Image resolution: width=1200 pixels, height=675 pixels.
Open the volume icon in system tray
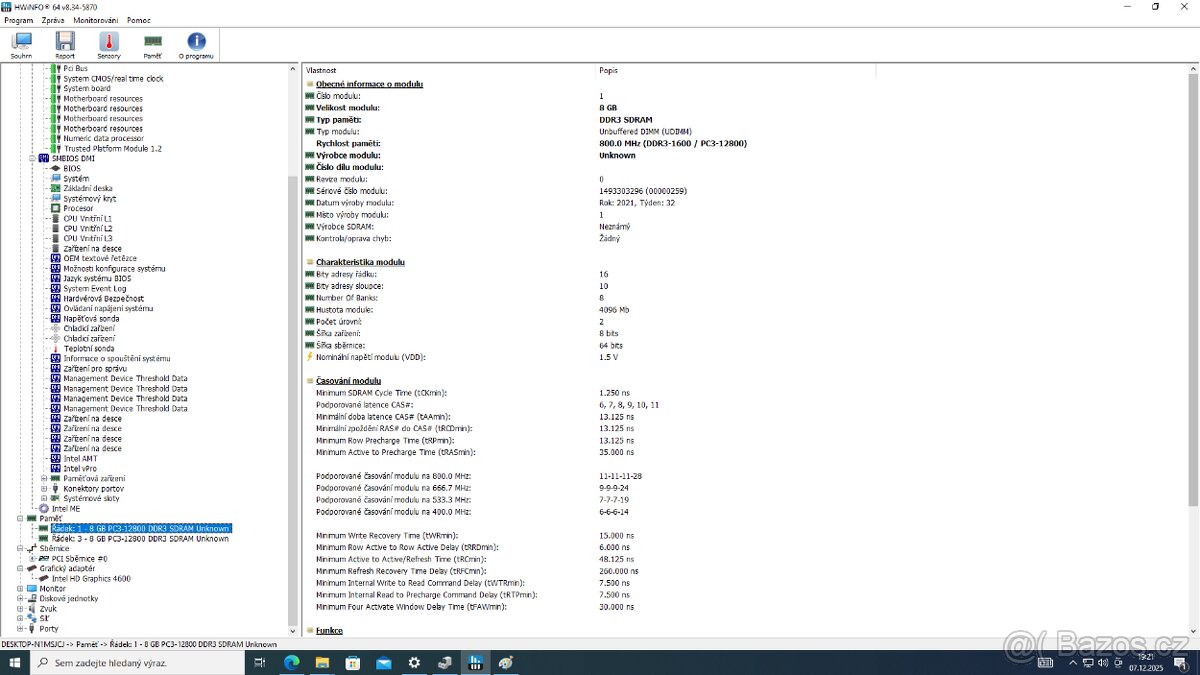(x=1105, y=662)
